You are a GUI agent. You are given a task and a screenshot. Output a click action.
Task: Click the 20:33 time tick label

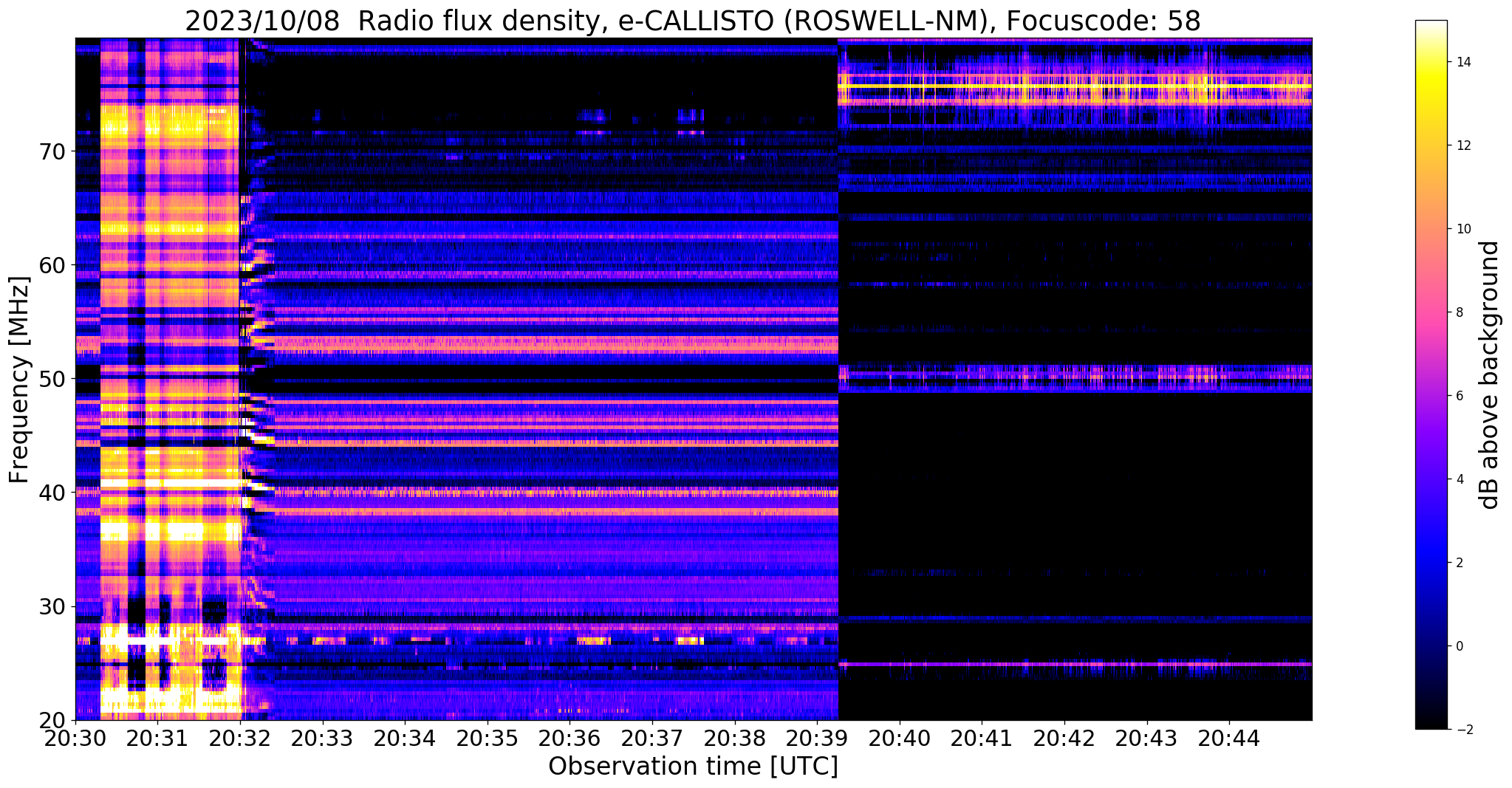322,737
